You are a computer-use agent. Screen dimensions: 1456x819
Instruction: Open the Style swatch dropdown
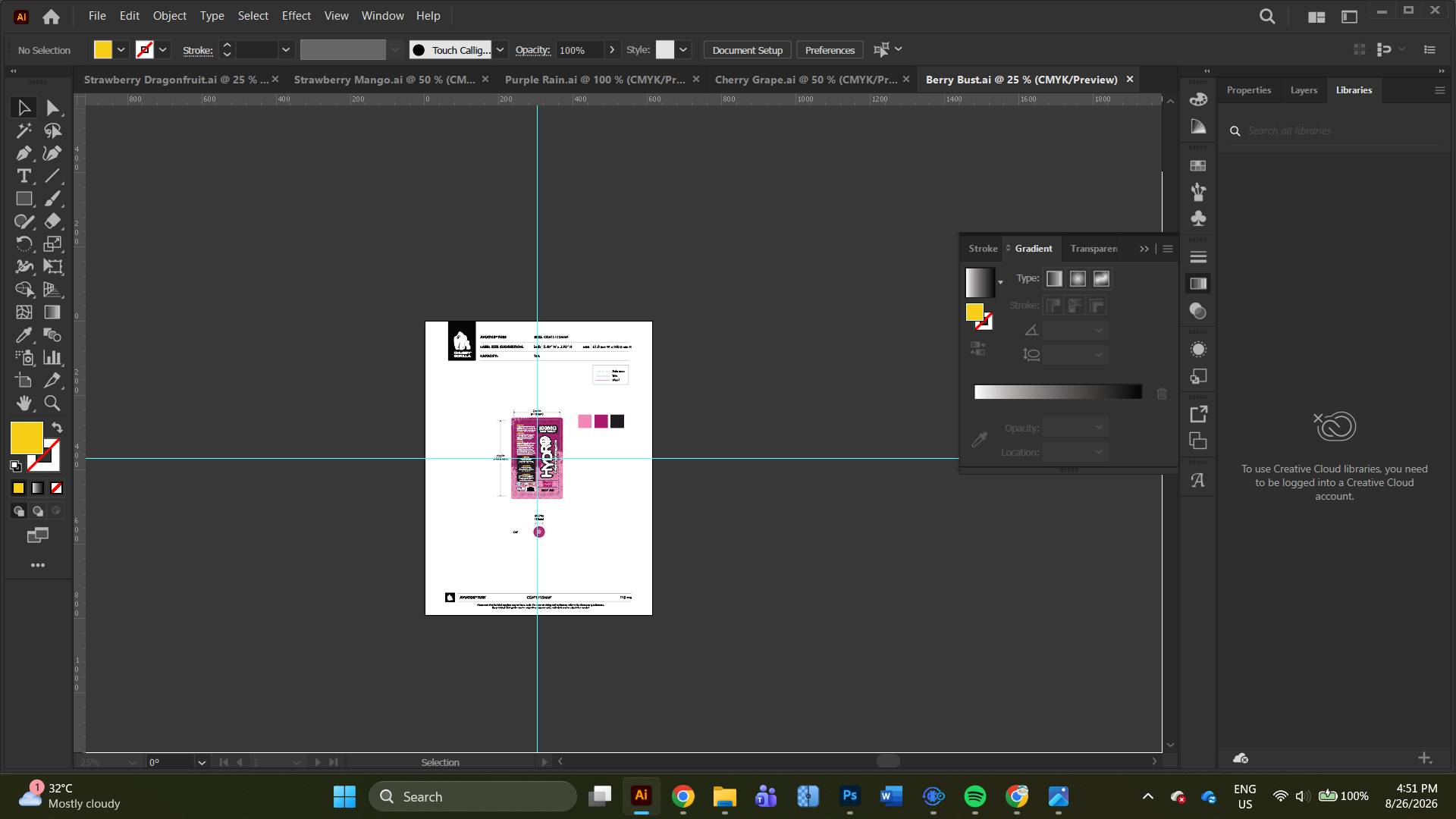pos(683,50)
